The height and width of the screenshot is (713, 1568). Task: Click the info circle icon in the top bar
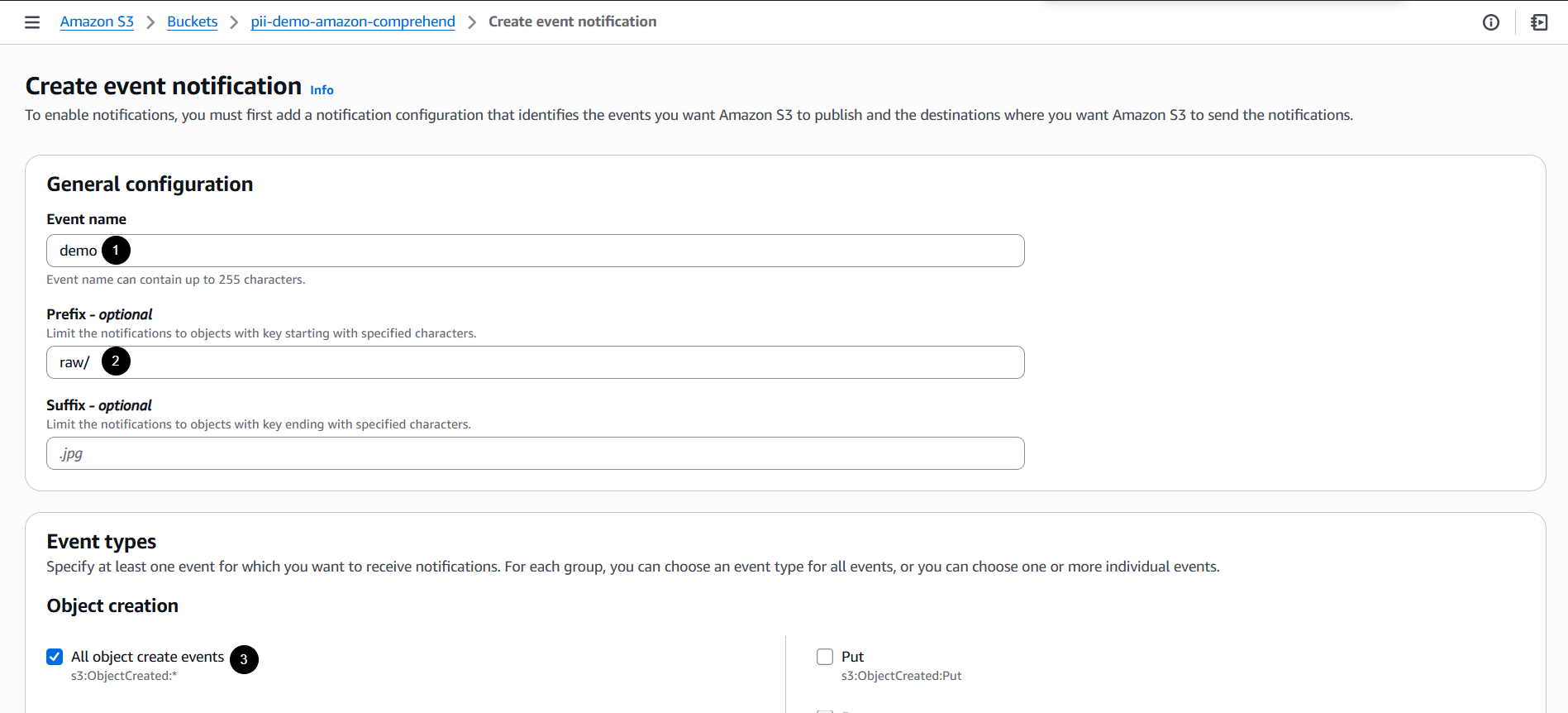1491,22
